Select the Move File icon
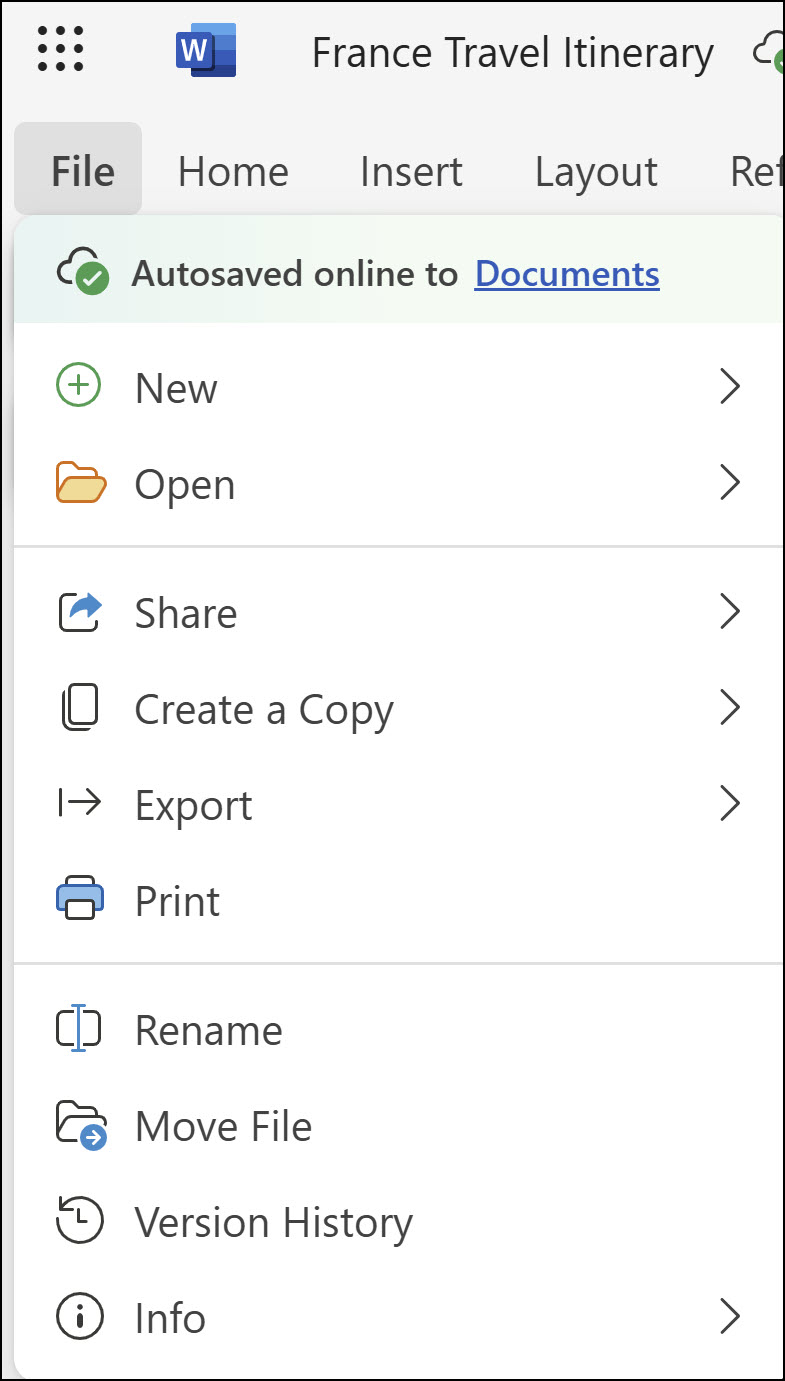 click(79, 1124)
